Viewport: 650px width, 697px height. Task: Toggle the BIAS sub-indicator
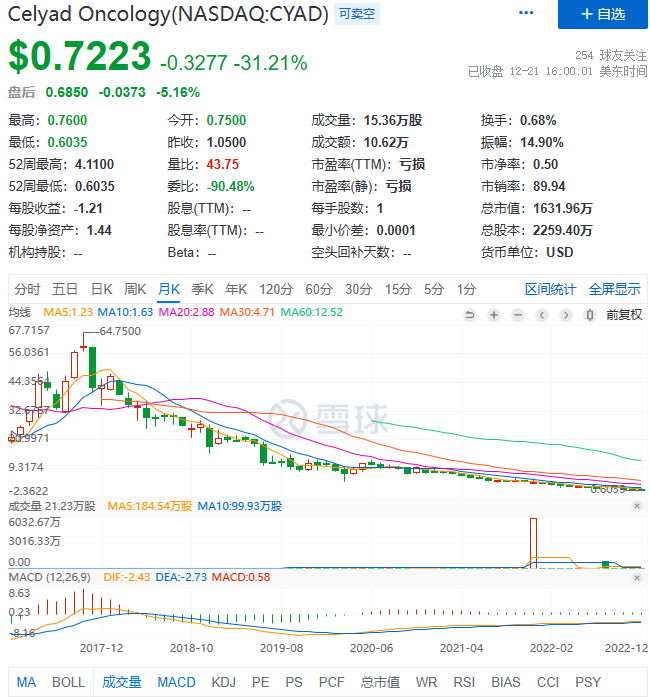click(506, 682)
